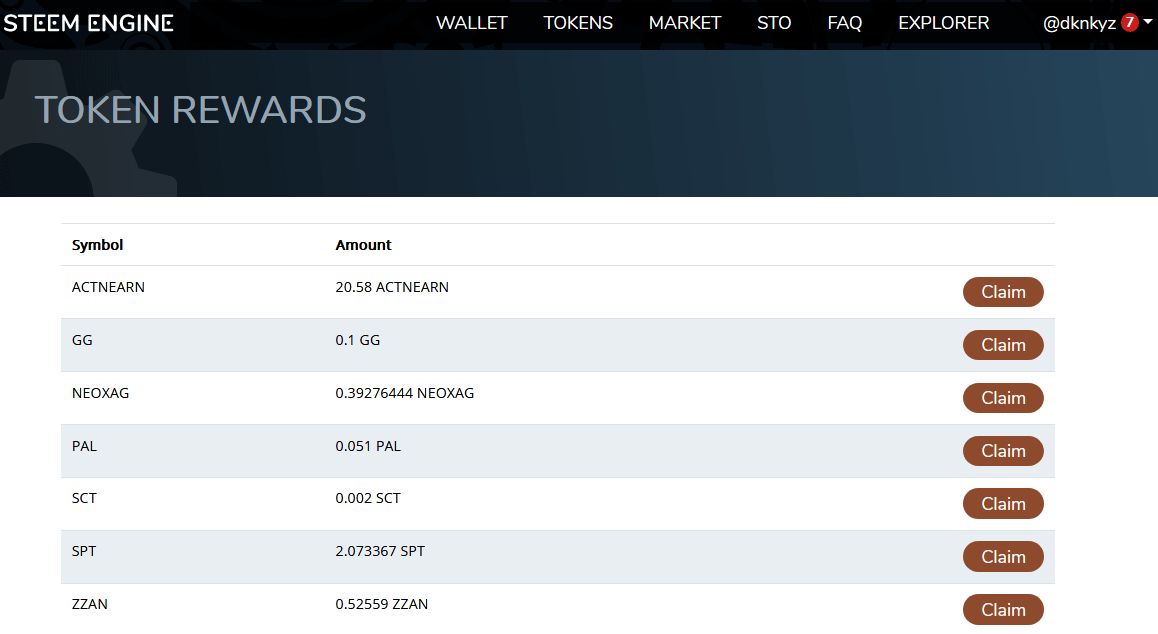Open the MARKET section
This screenshot has width=1158, height=634.
tap(685, 23)
